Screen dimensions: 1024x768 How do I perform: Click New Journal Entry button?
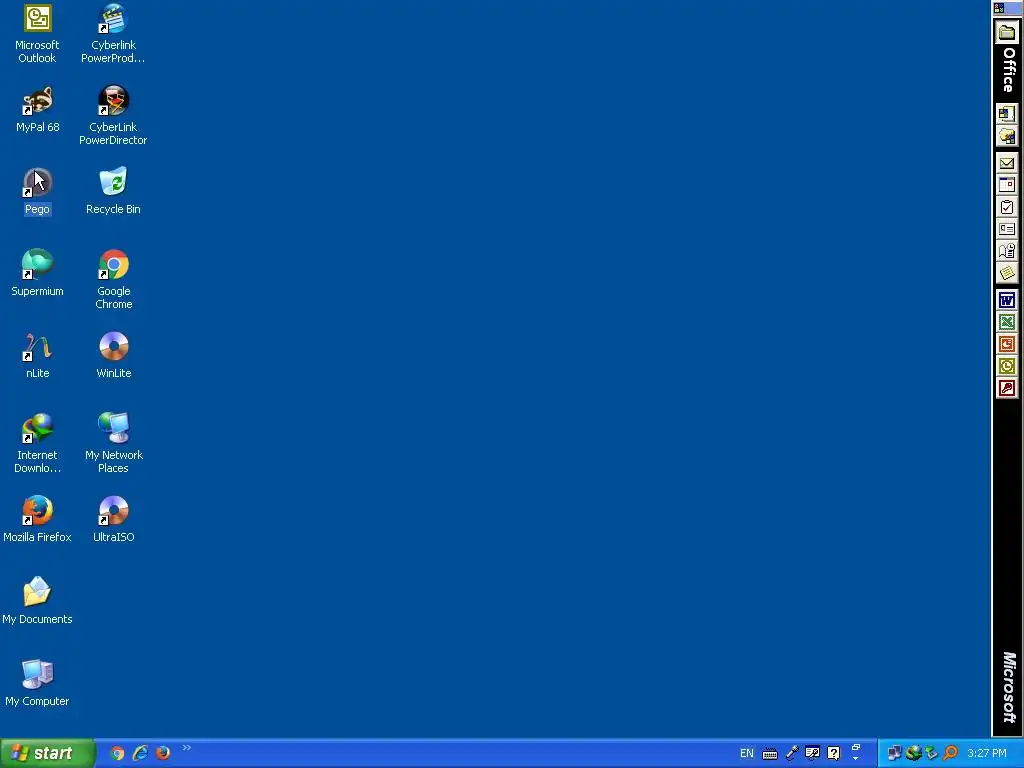pyautogui.click(x=1006, y=251)
